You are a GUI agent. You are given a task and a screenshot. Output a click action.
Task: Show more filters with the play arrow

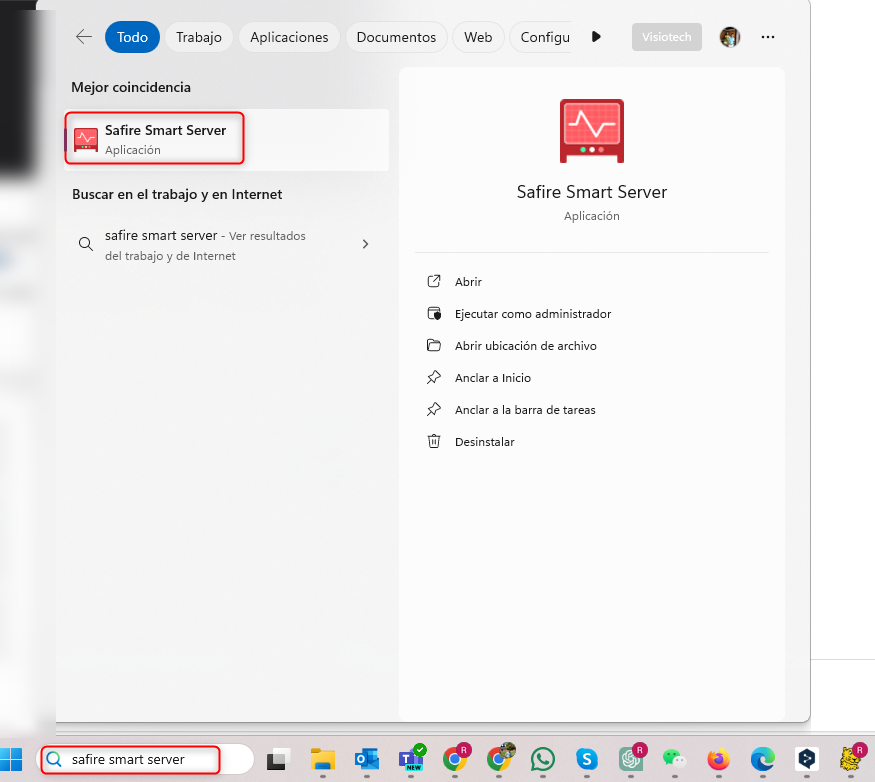click(x=596, y=37)
